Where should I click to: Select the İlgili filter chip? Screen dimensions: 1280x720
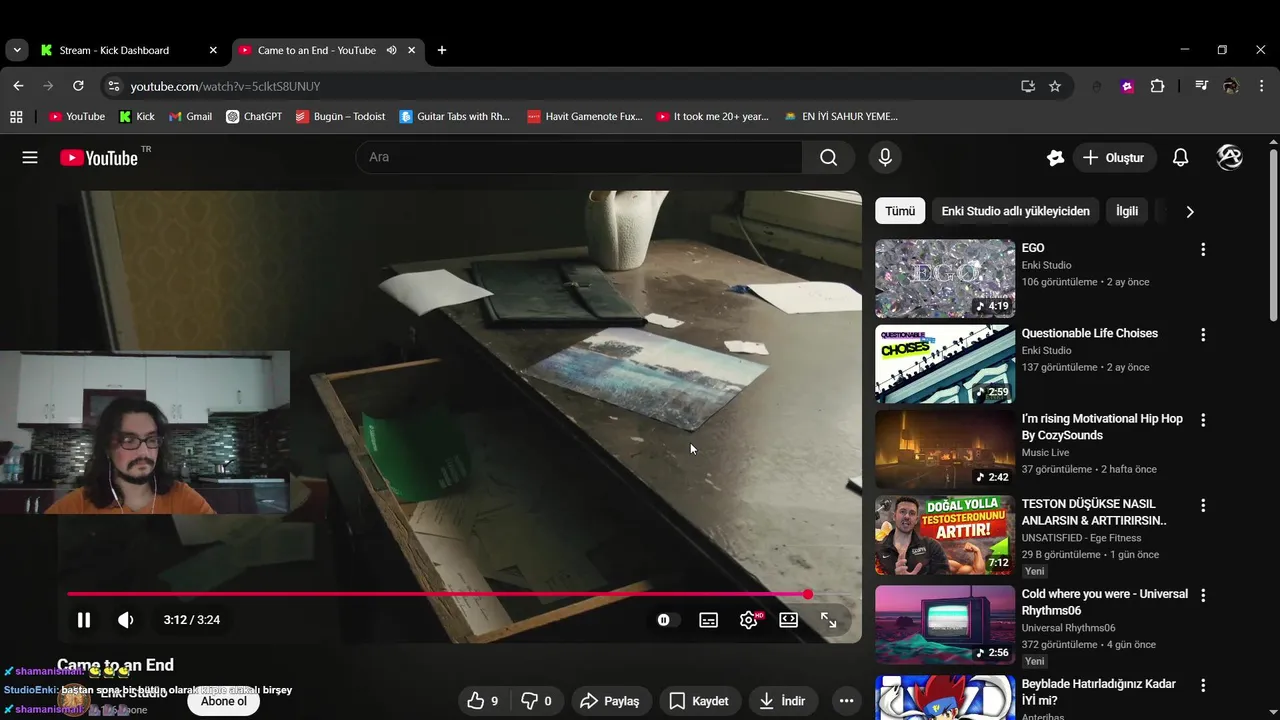click(x=1127, y=211)
